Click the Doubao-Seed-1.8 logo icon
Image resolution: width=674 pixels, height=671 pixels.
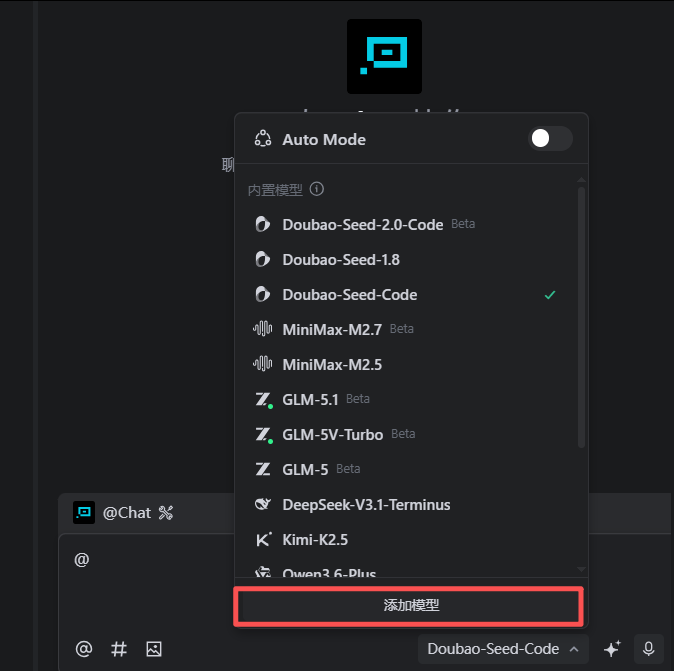pyautogui.click(x=263, y=260)
